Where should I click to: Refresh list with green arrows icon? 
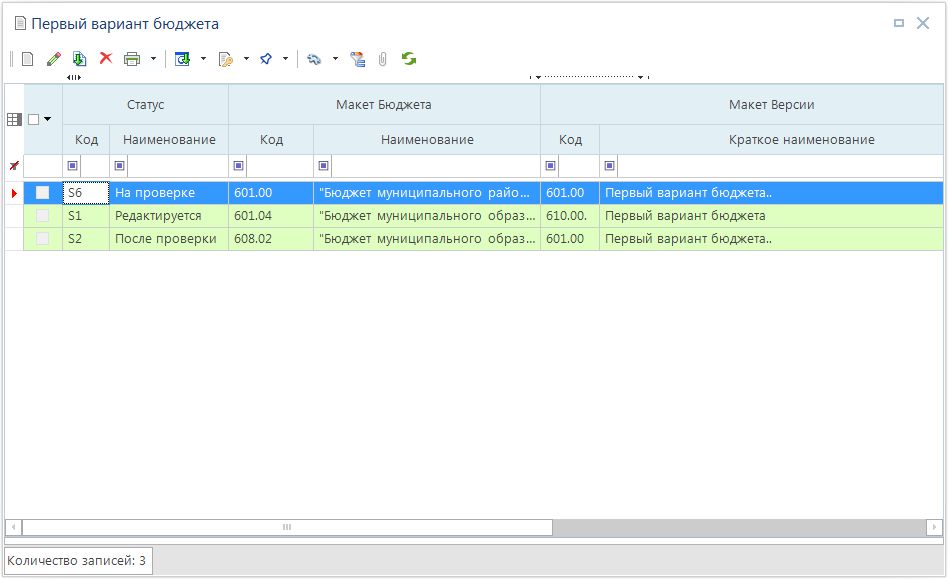pyautogui.click(x=409, y=59)
